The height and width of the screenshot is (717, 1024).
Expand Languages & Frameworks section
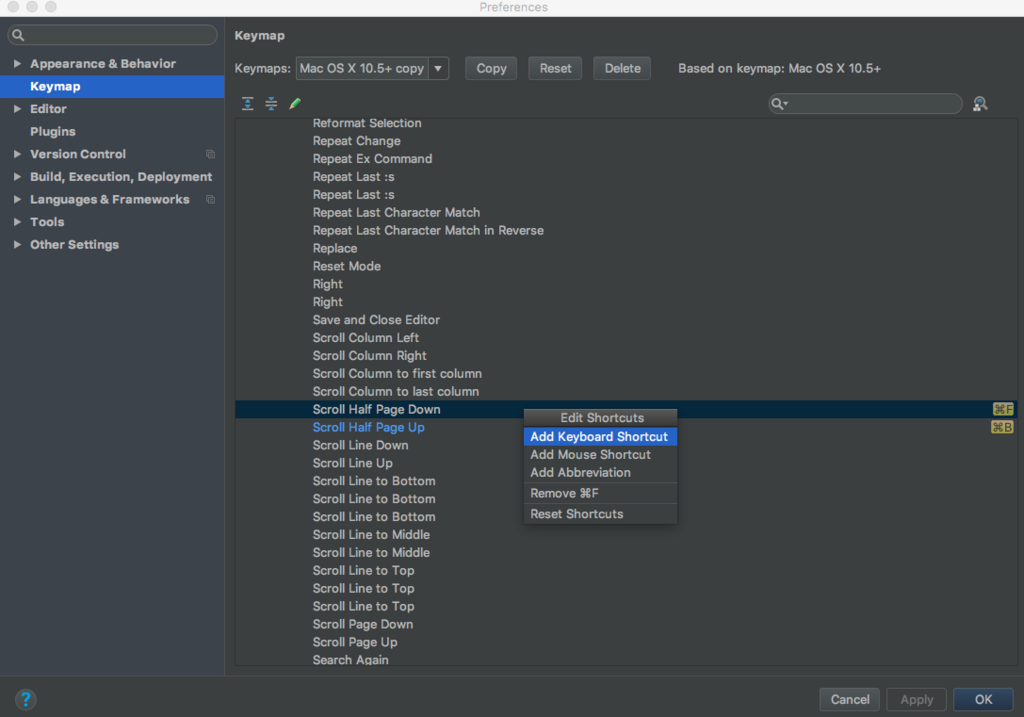coord(17,199)
